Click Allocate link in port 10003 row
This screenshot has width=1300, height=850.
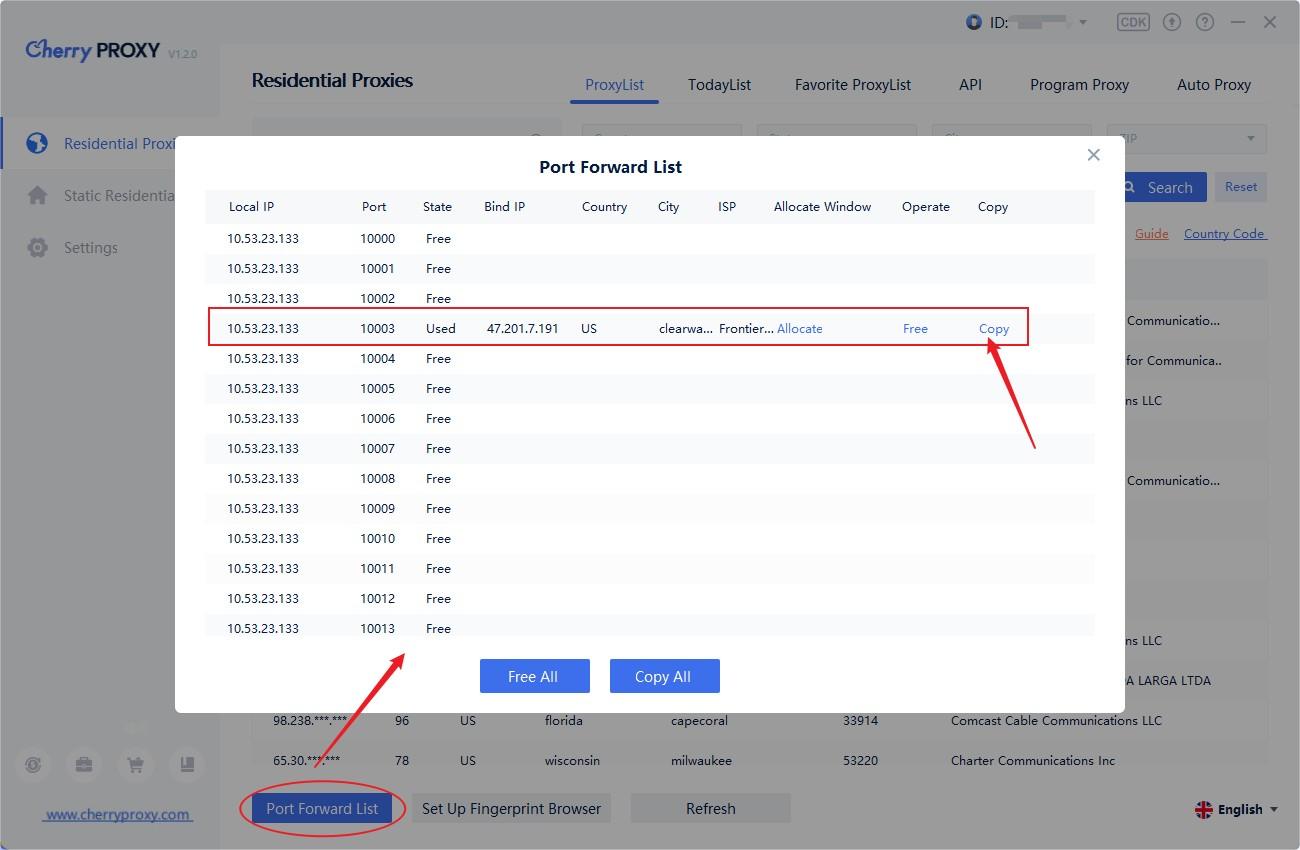coord(799,329)
